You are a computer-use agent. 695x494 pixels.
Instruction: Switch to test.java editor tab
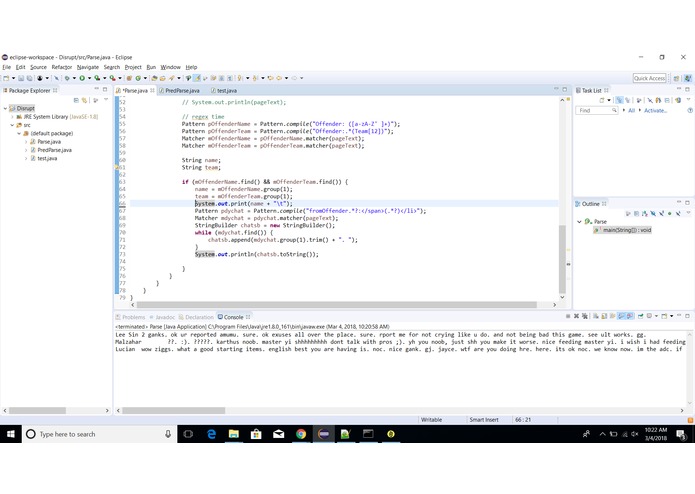224,90
